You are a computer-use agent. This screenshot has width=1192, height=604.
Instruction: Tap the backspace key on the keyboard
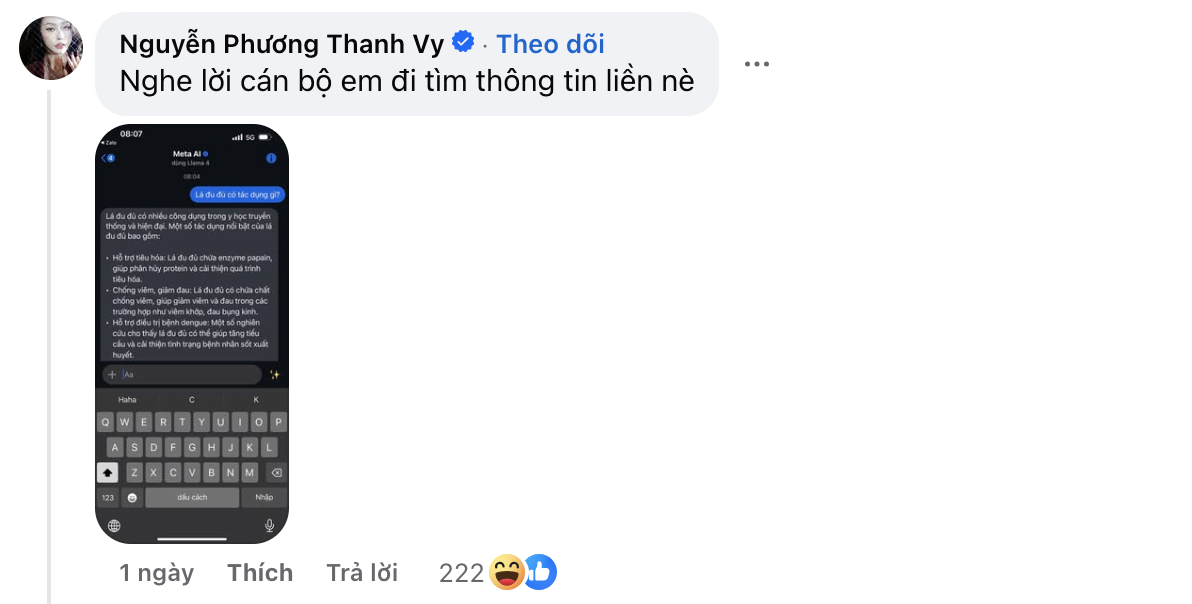pos(278,472)
